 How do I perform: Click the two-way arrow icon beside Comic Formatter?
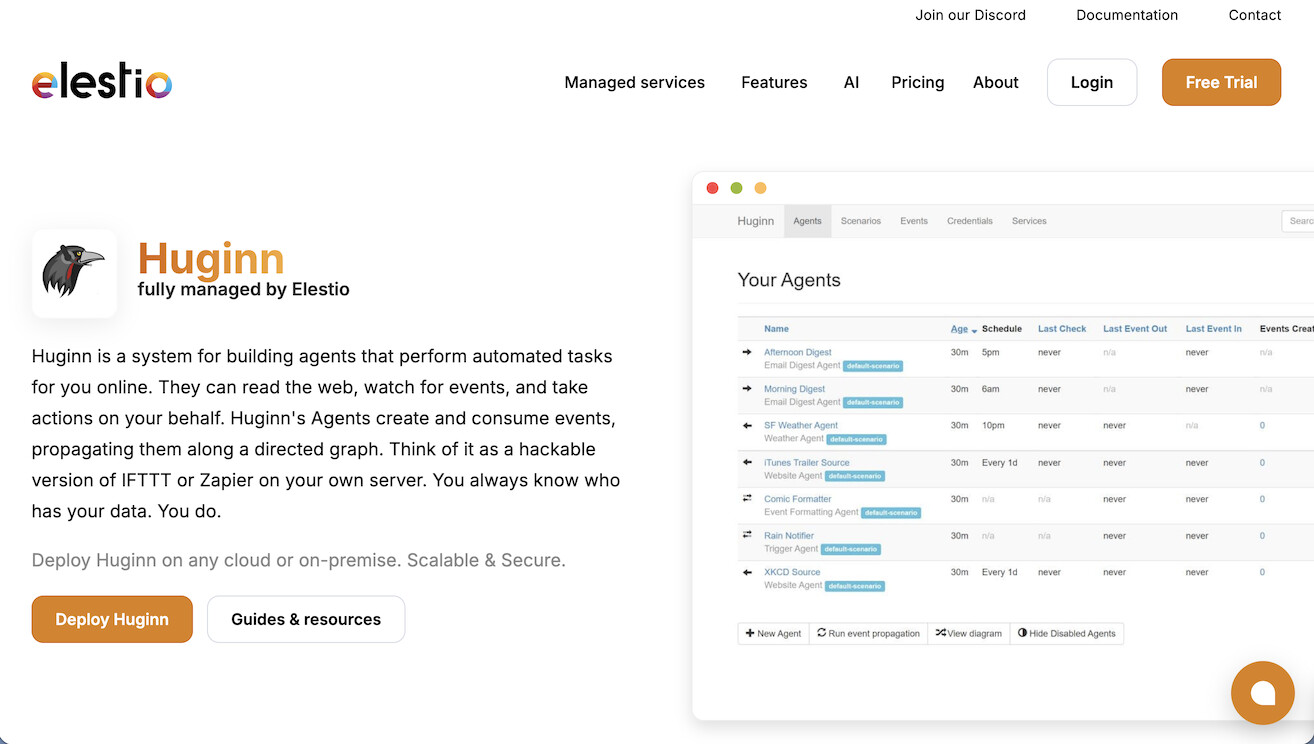point(749,499)
